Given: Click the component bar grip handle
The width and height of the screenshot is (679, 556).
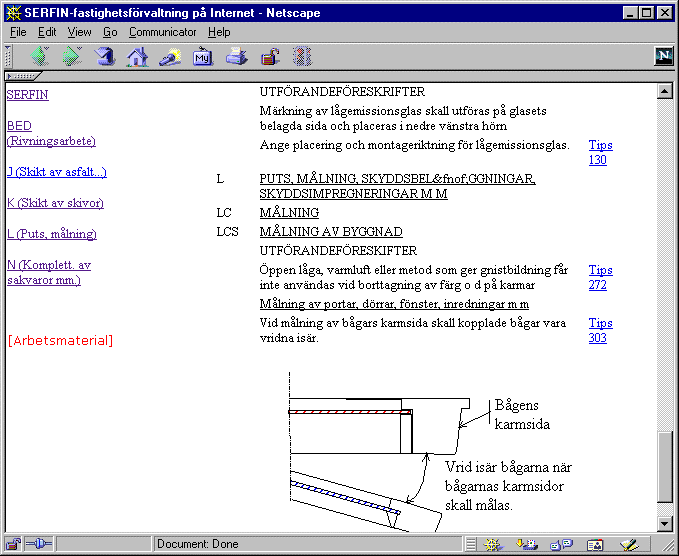Looking at the screenshot, I should pyautogui.click(x=471, y=544).
